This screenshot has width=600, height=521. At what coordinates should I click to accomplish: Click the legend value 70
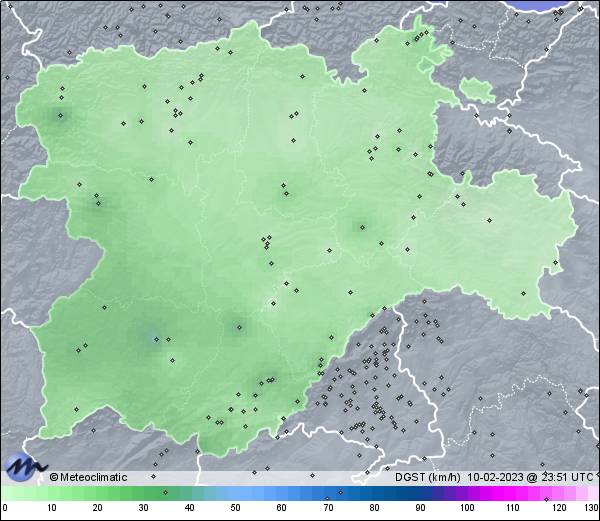coord(328,508)
